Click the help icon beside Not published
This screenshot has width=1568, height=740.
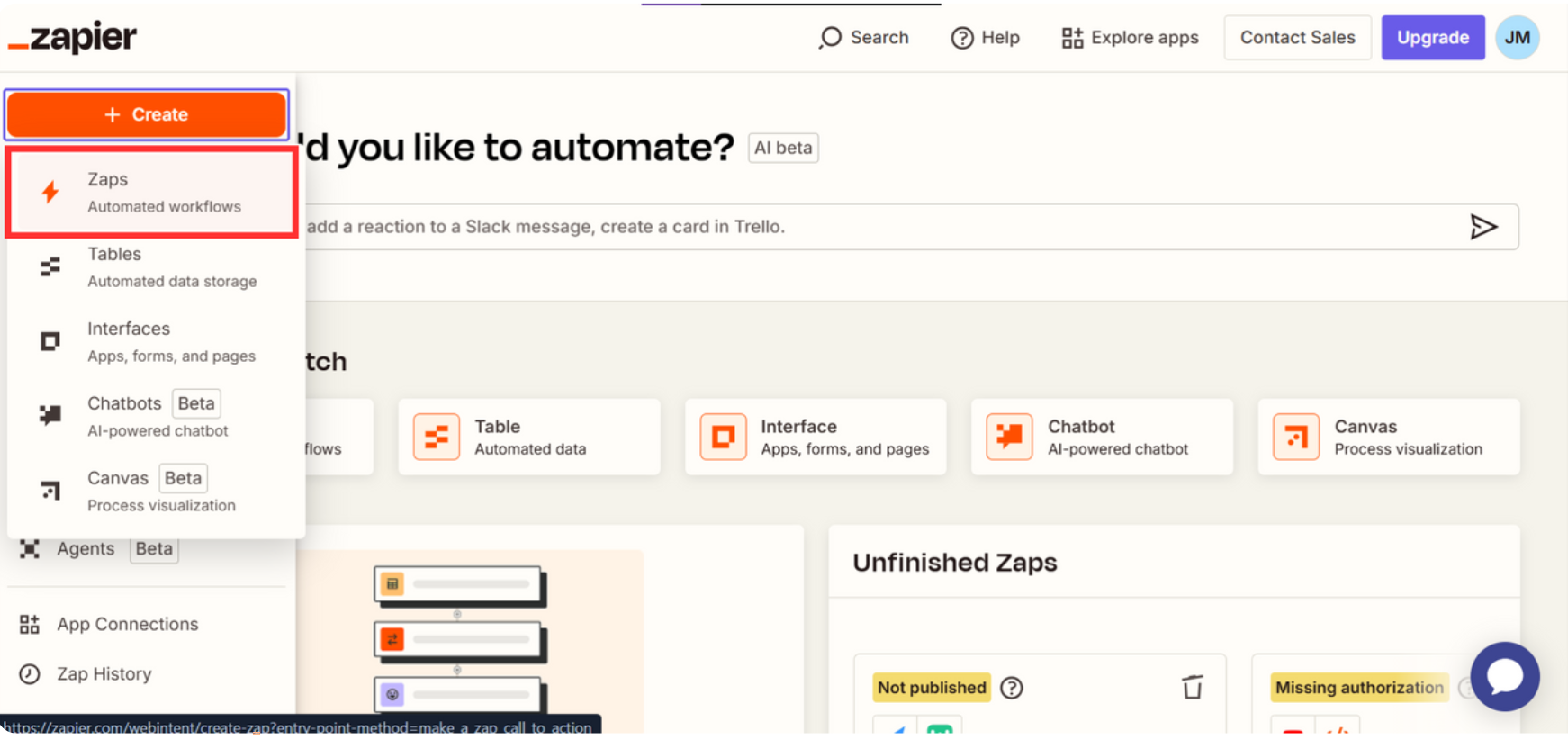pos(1012,688)
